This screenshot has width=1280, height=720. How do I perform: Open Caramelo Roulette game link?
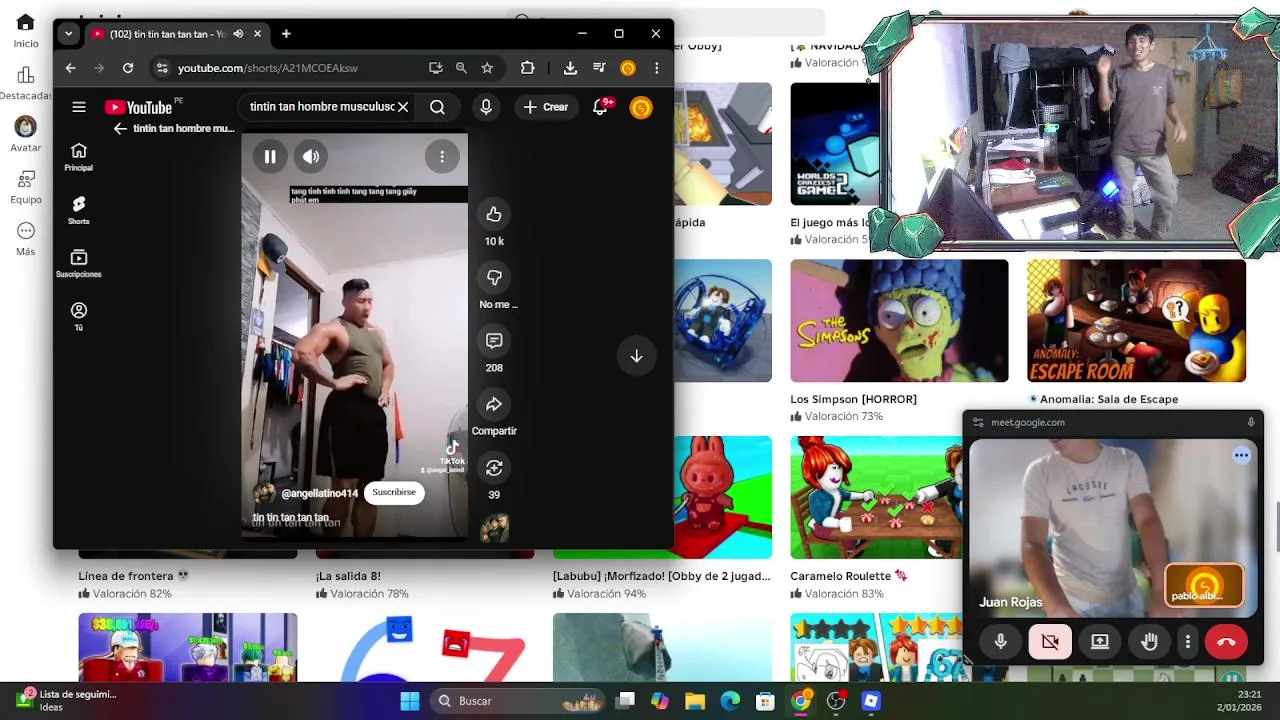pos(849,576)
